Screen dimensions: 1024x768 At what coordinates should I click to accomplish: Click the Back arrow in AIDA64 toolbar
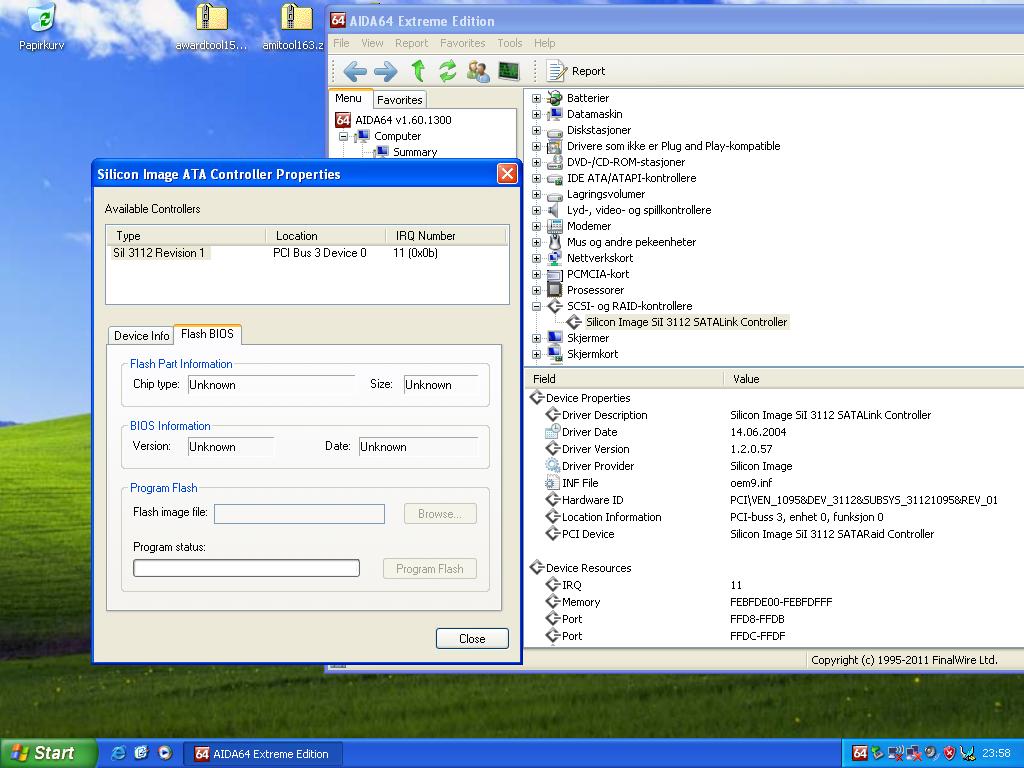[x=355, y=71]
